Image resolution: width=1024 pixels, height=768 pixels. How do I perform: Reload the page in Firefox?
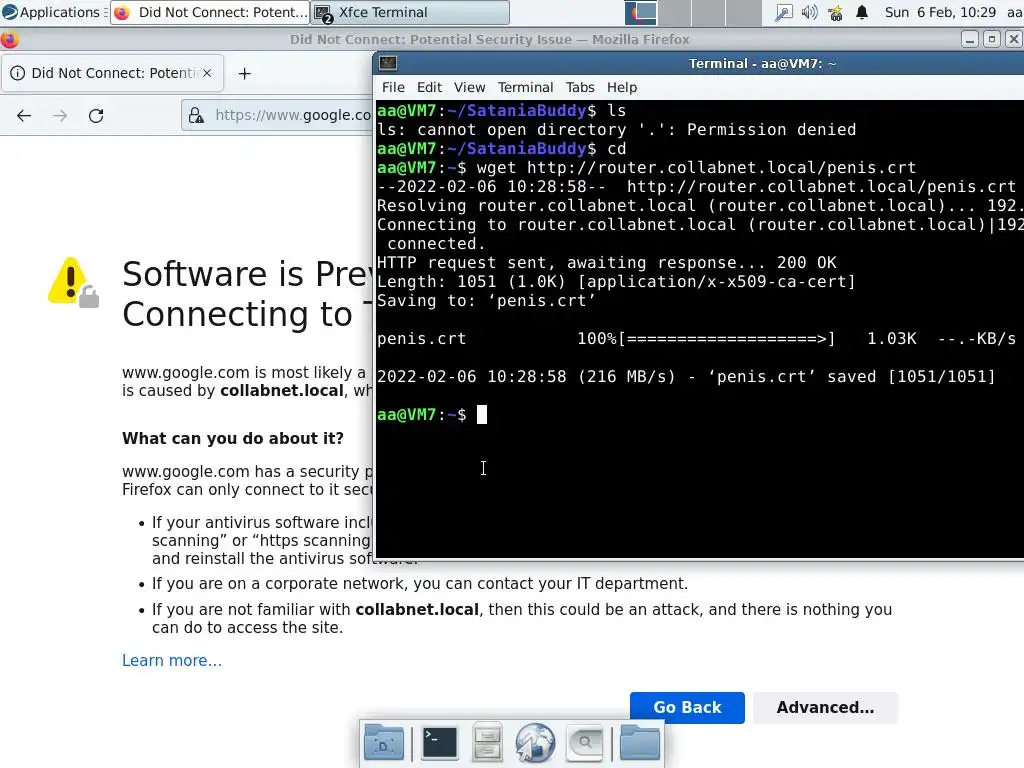(96, 116)
